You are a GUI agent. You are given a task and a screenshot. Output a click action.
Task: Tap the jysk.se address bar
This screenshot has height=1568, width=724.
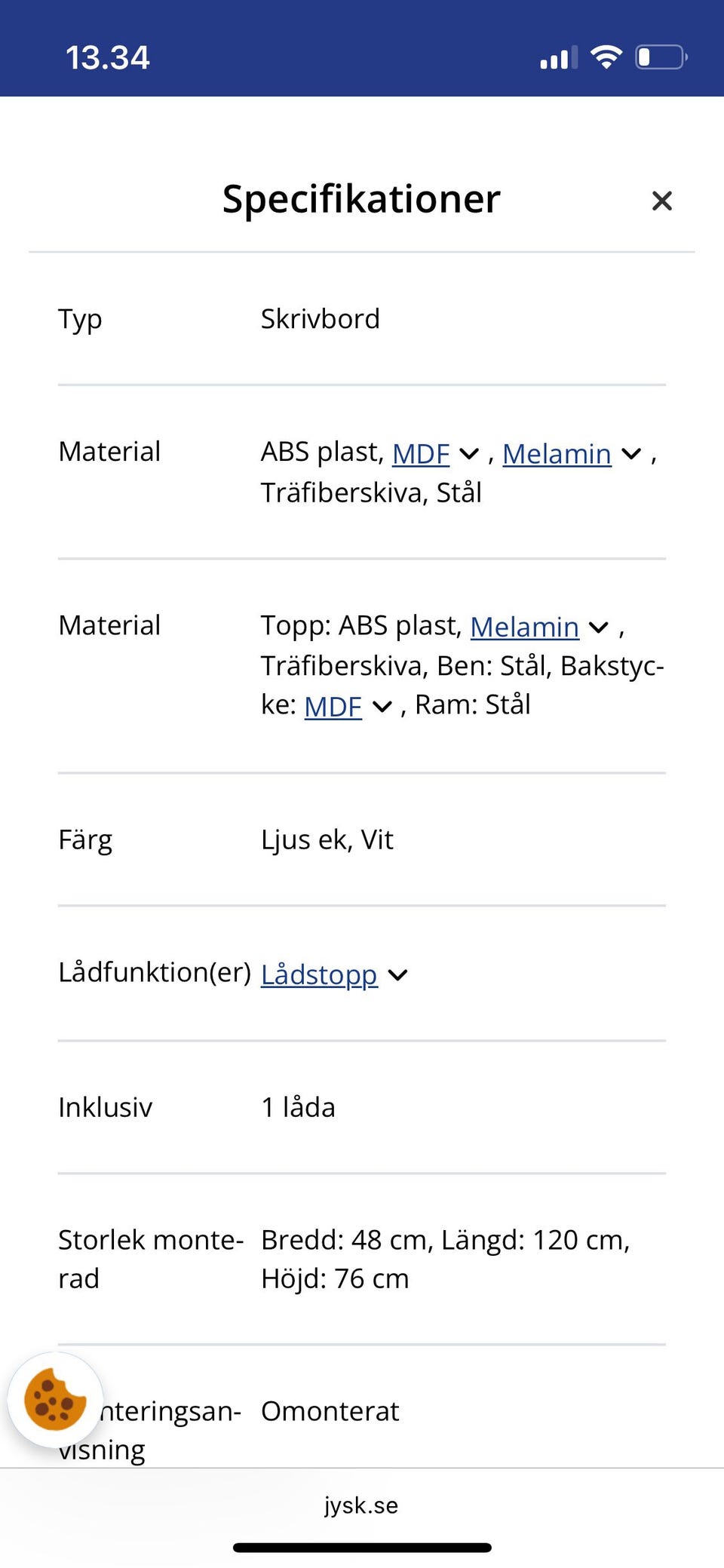click(x=361, y=1505)
